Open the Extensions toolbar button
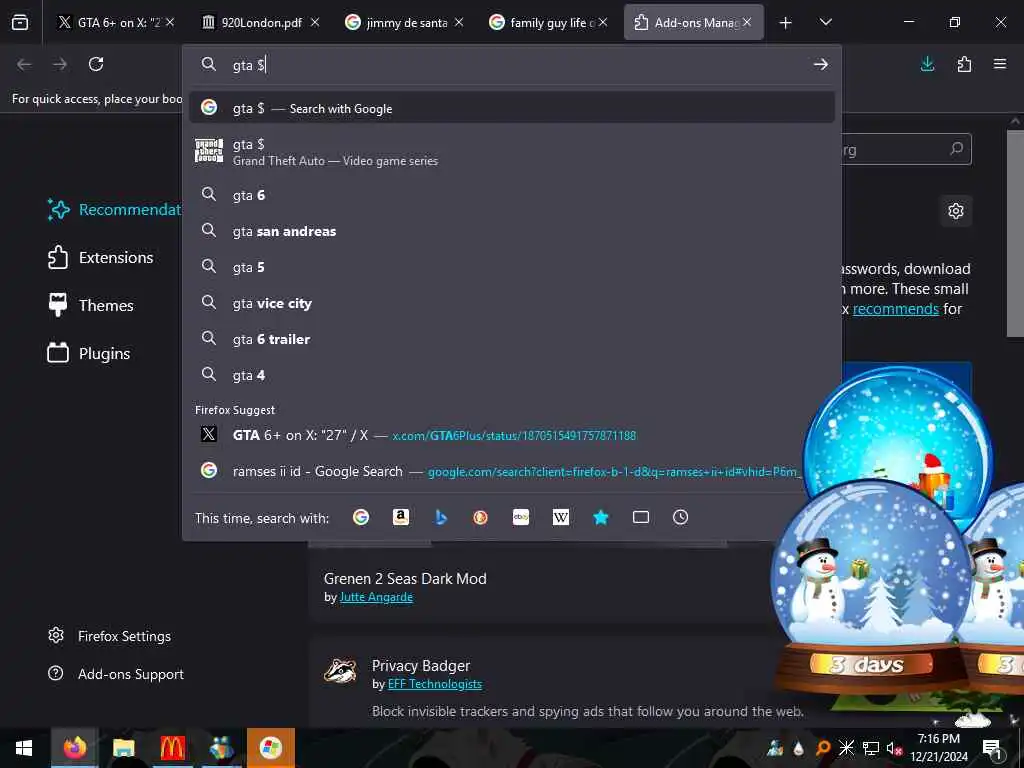The image size is (1024, 768). pyautogui.click(x=964, y=64)
